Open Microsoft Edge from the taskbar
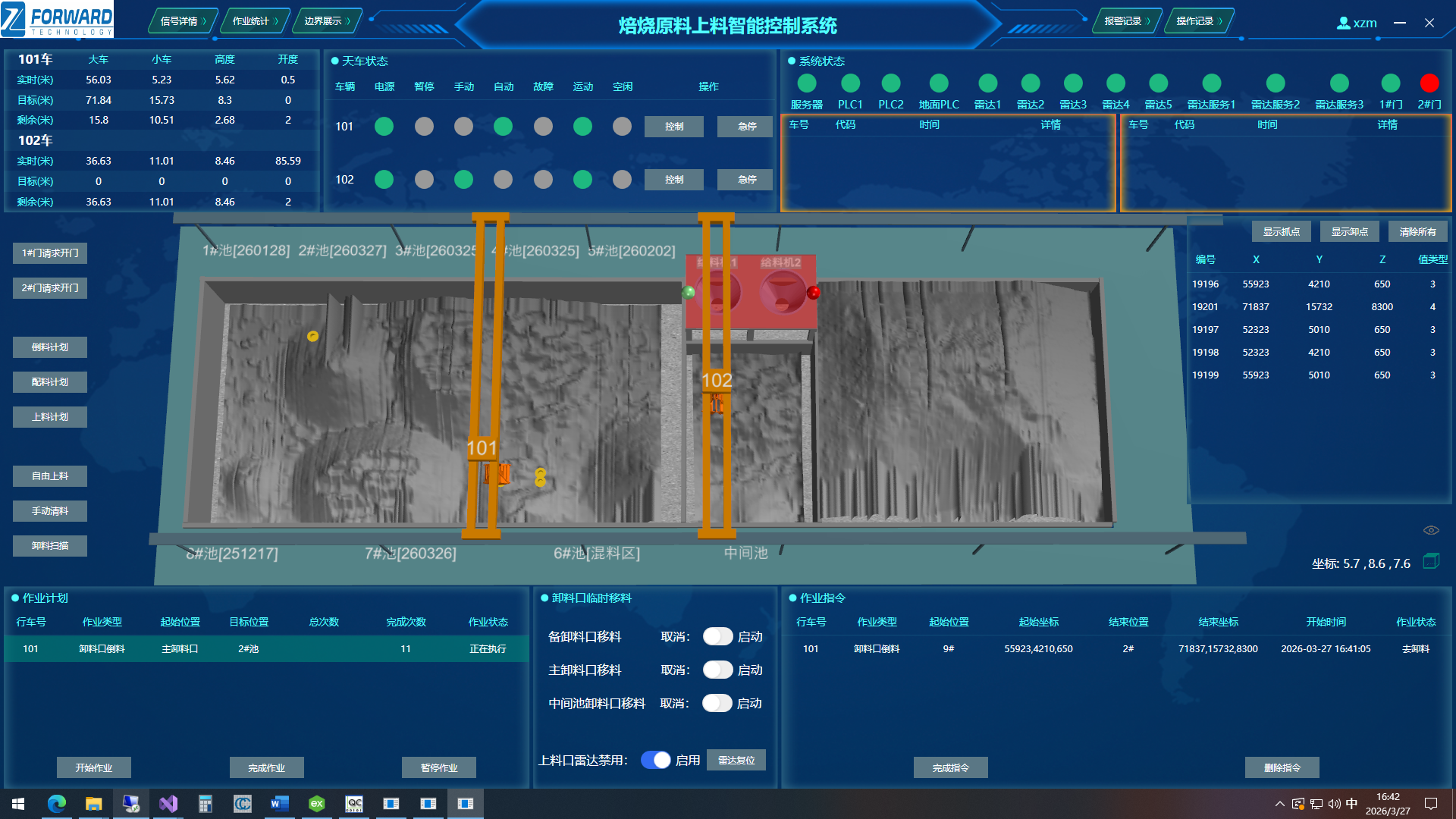 click(x=57, y=803)
